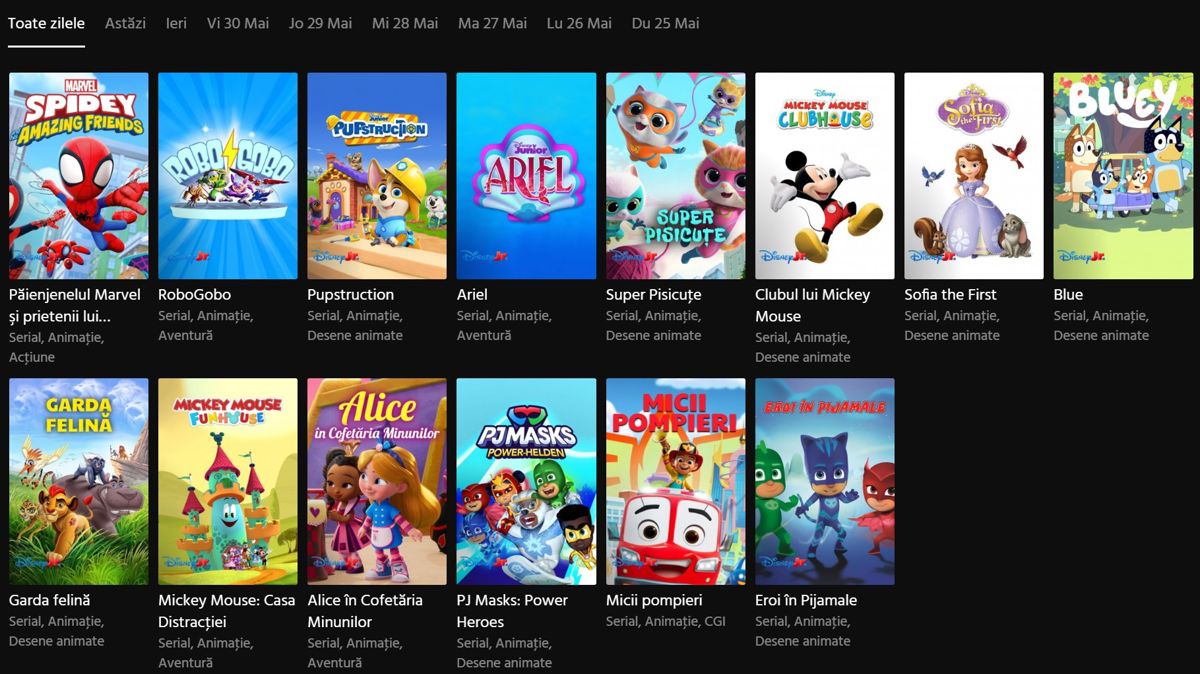Open the Garda Felină poster
Viewport: 1200px width, 674px height.
(78, 481)
